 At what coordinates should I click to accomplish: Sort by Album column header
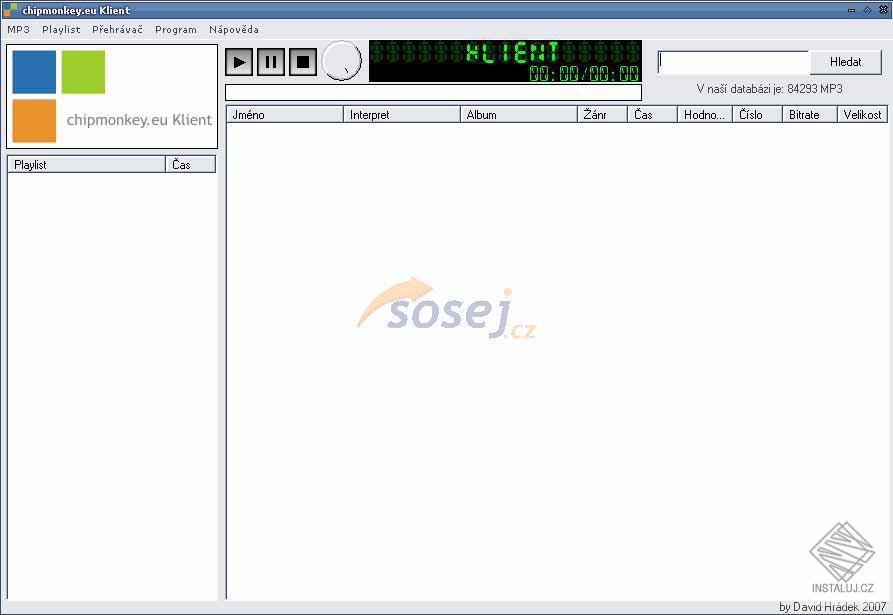point(519,114)
